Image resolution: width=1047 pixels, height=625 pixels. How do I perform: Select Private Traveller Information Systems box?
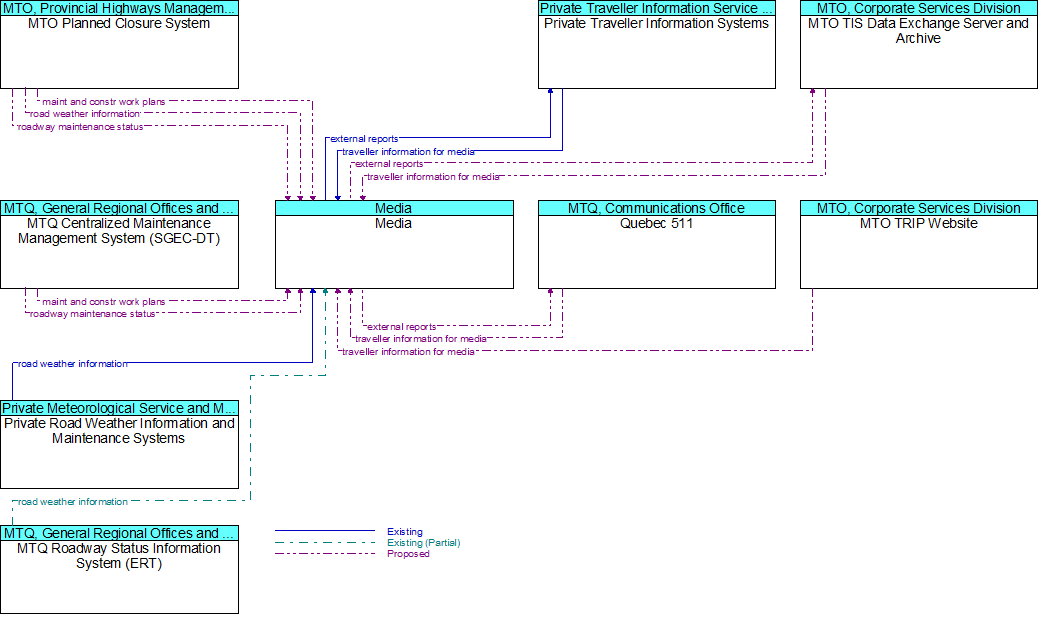[x=656, y=52]
